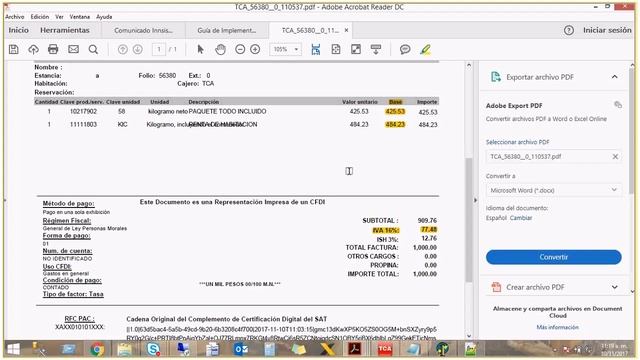Open the red TCA app in taskbar

(384, 349)
